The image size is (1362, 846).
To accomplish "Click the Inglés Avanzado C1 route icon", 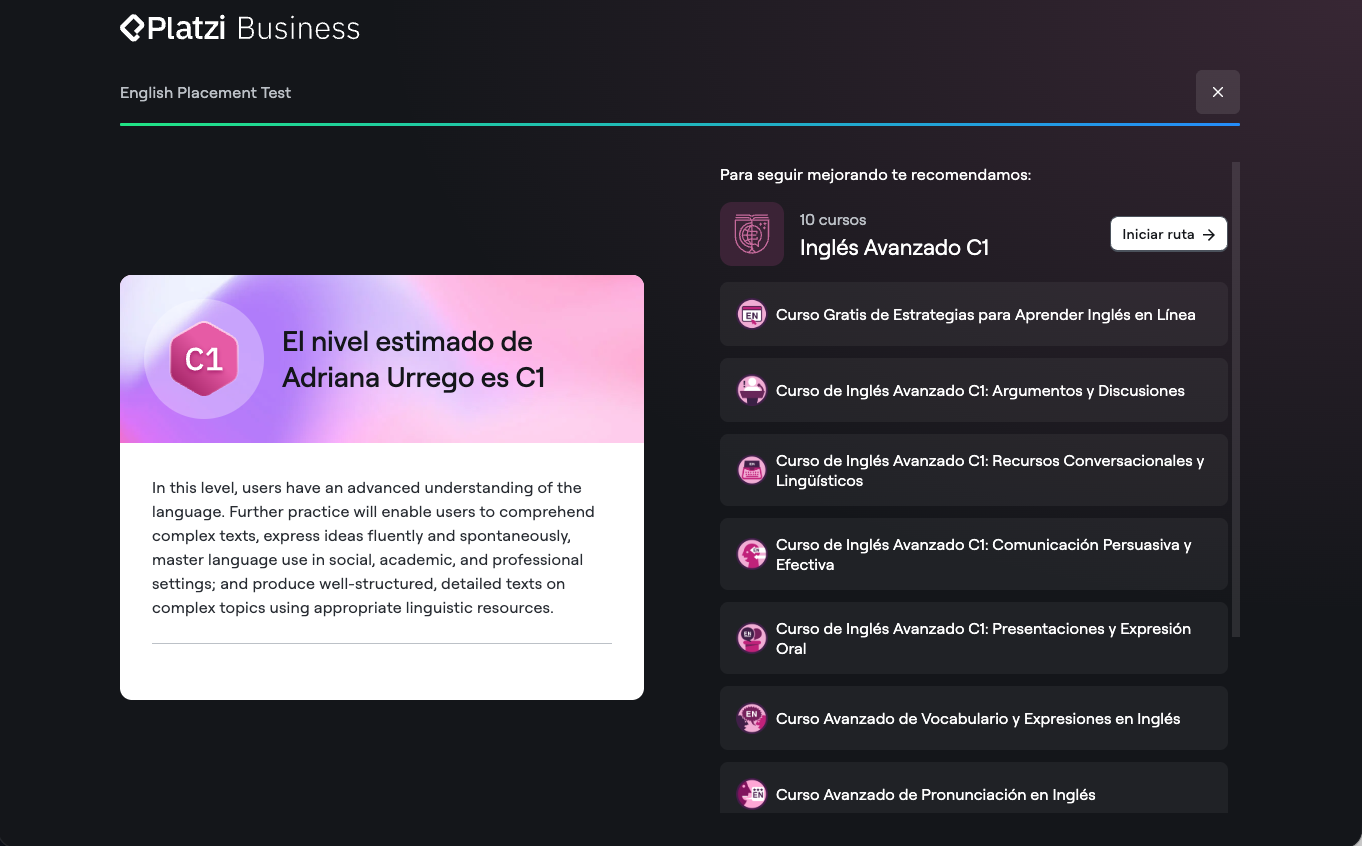I will [751, 234].
